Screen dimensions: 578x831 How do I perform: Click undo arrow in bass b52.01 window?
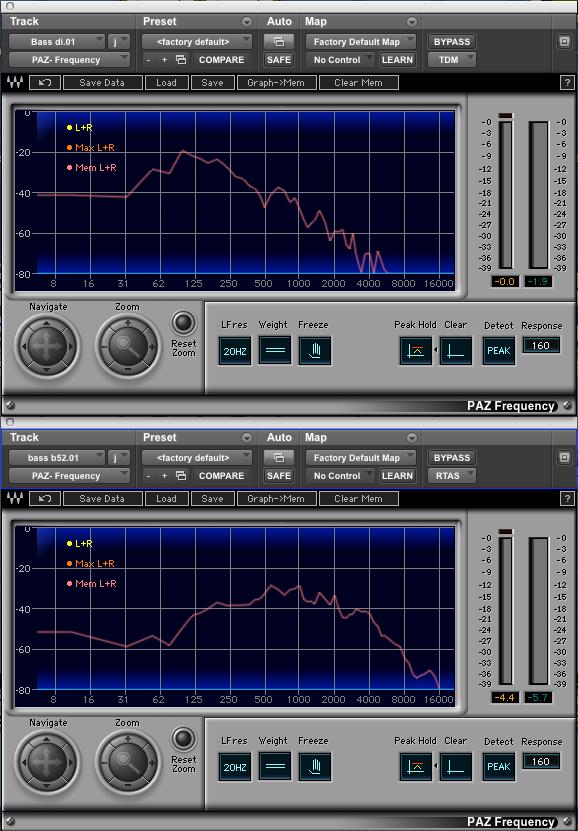coord(45,499)
